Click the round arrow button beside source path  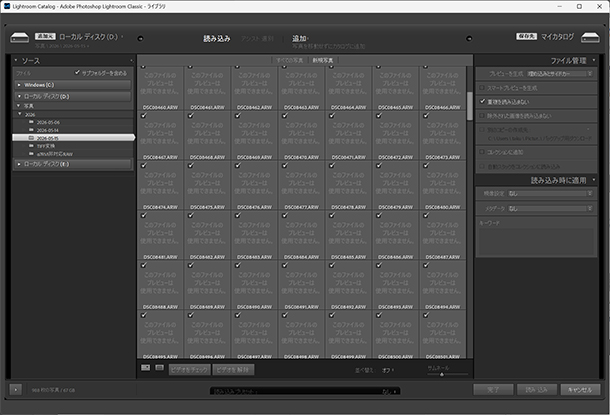[x=140, y=38]
